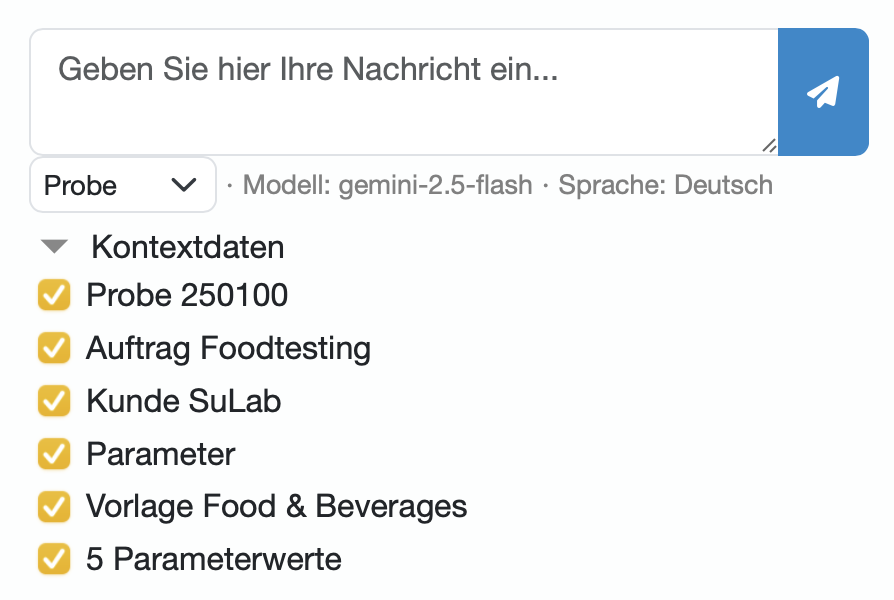Untick the Parameter checkbox
This screenshot has width=894, height=600.
(54, 454)
